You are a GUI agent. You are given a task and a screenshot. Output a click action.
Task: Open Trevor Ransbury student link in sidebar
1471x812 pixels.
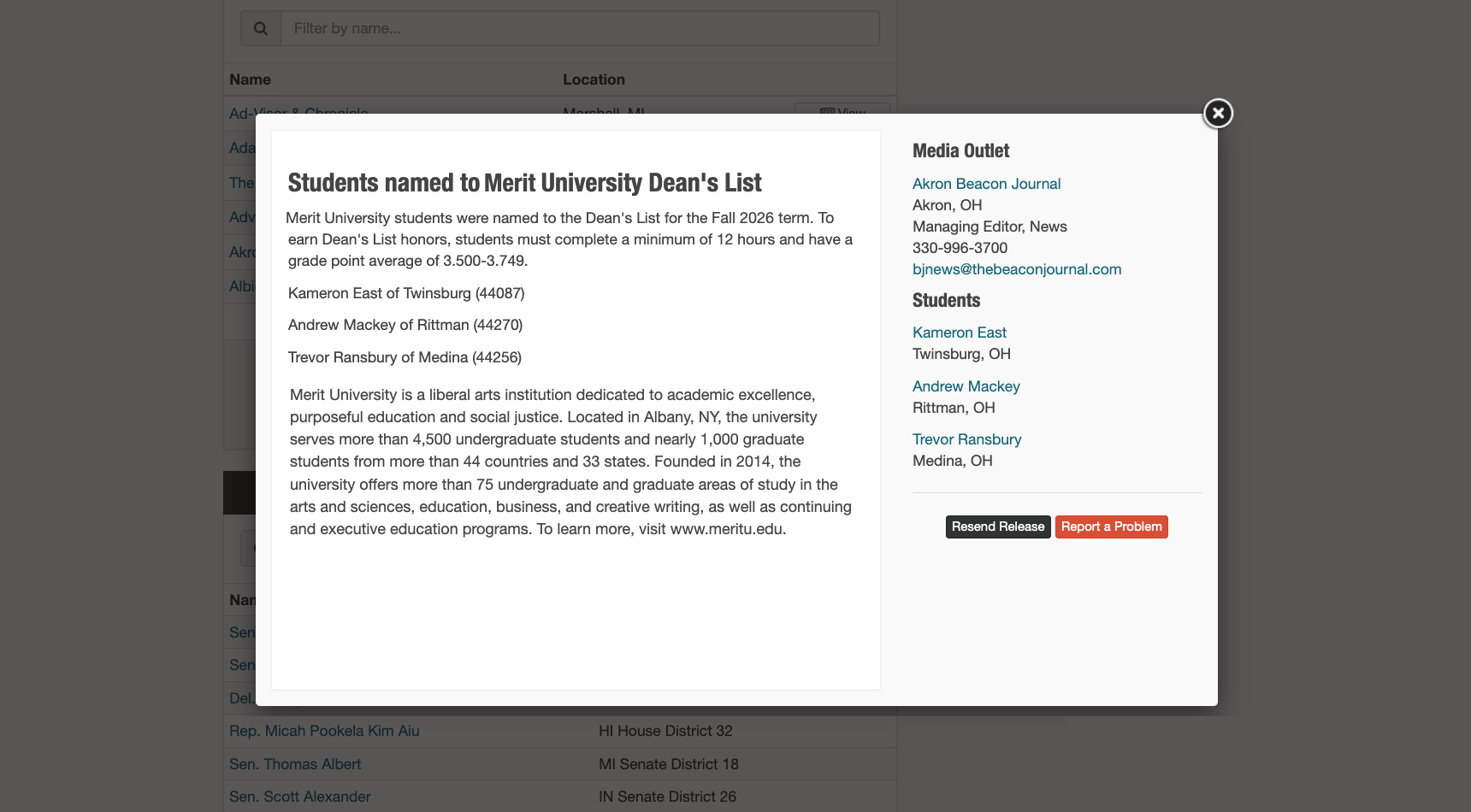click(x=966, y=439)
